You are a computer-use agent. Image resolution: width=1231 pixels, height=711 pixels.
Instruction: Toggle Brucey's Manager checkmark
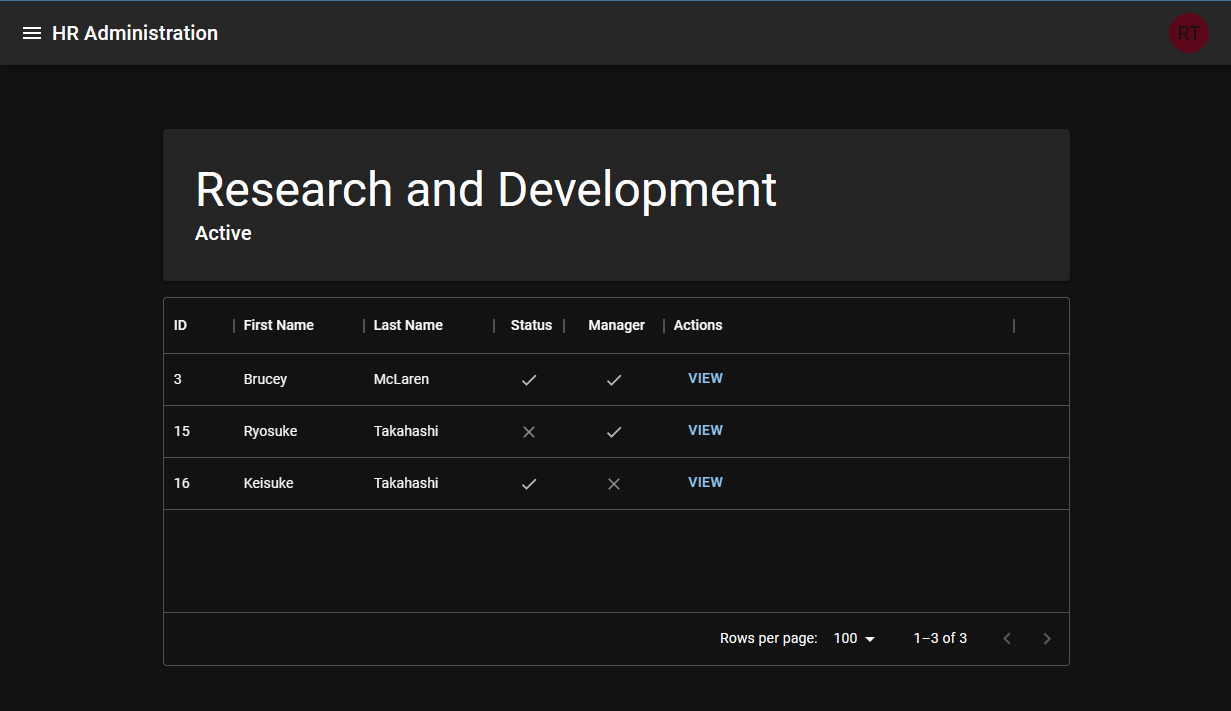tap(614, 379)
